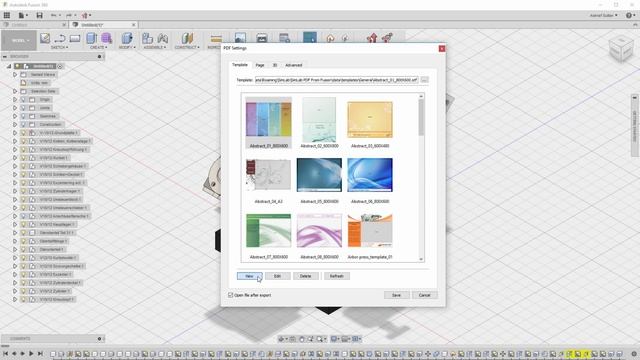Screen dimensions: 640x360
Task: Click the browse button beside Template path
Action: click(x=424, y=80)
